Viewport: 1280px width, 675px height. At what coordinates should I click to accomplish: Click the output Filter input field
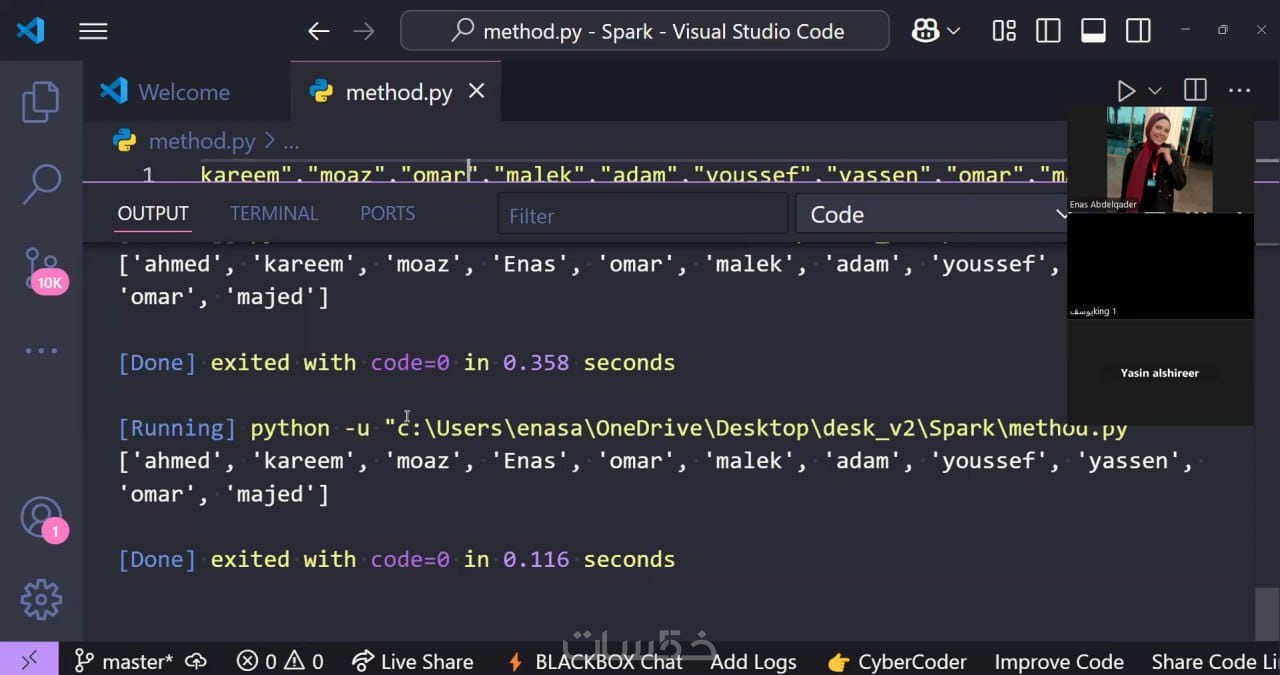(642, 215)
